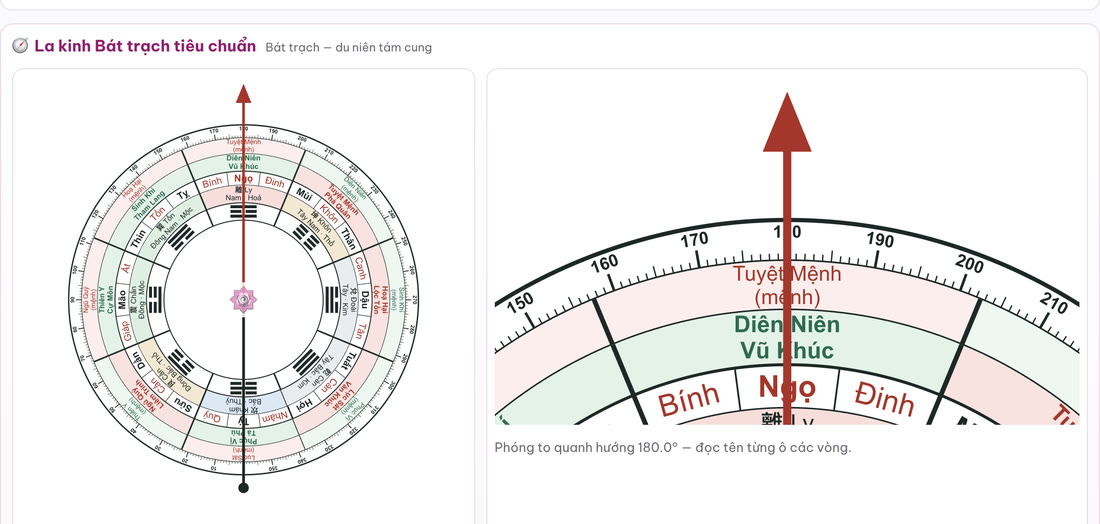The width and height of the screenshot is (1100, 524).
Task: Click the Mùi cell on the full compass
Action: click(302, 193)
